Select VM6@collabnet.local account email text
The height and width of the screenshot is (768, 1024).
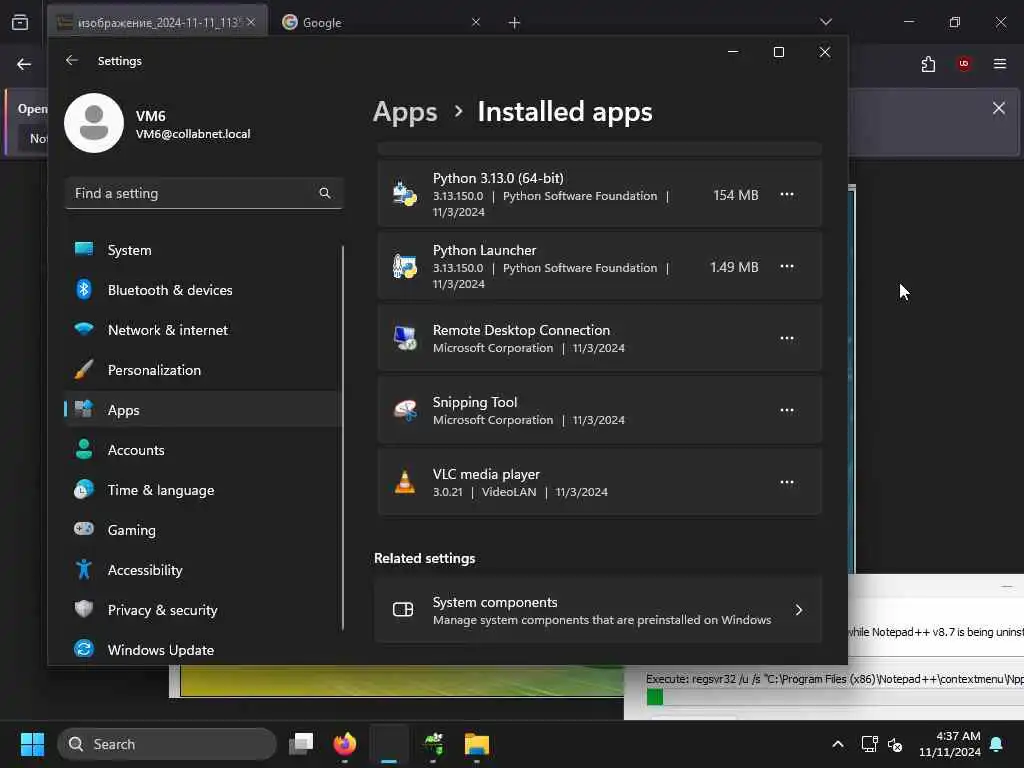click(193, 134)
